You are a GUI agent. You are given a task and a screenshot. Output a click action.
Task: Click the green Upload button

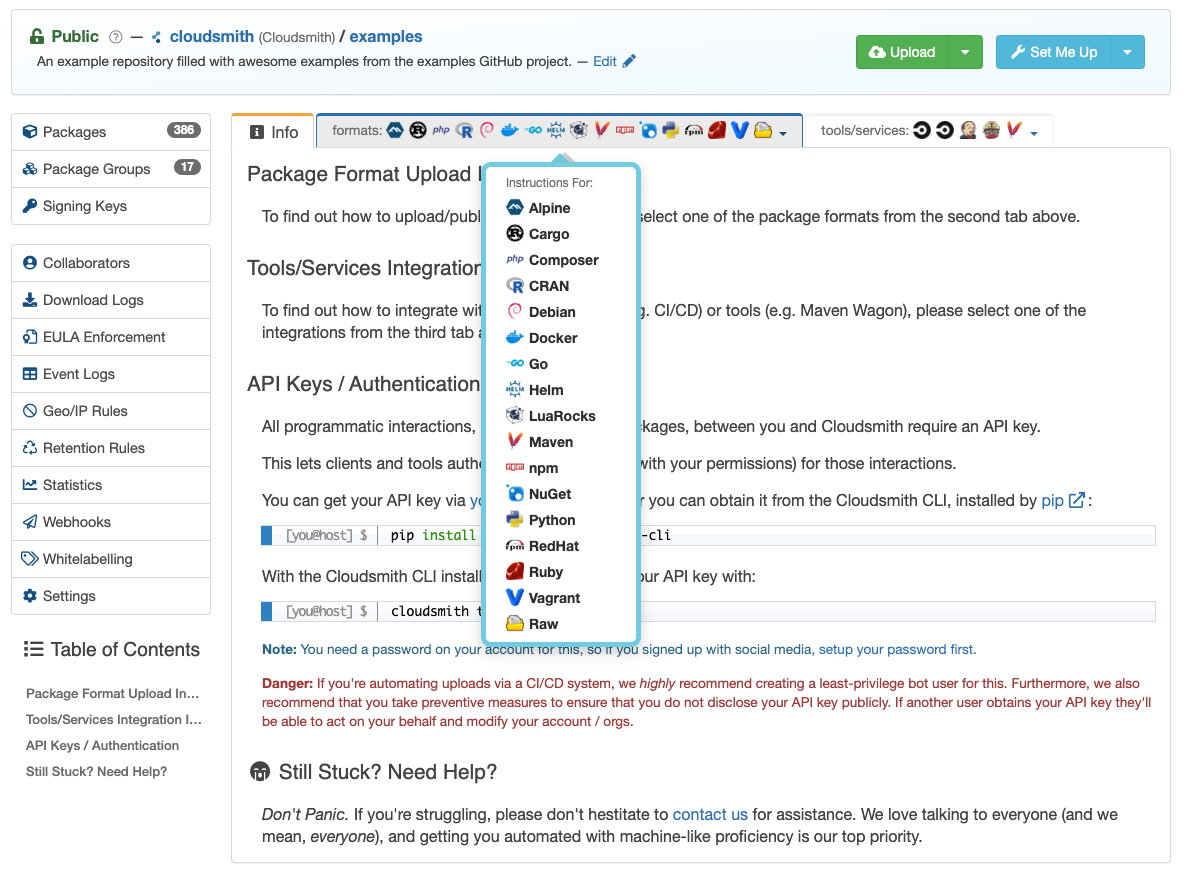tap(902, 52)
